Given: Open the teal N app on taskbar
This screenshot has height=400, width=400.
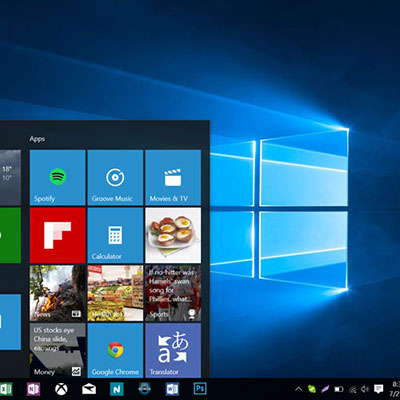Looking at the screenshot, I should 117,389.
